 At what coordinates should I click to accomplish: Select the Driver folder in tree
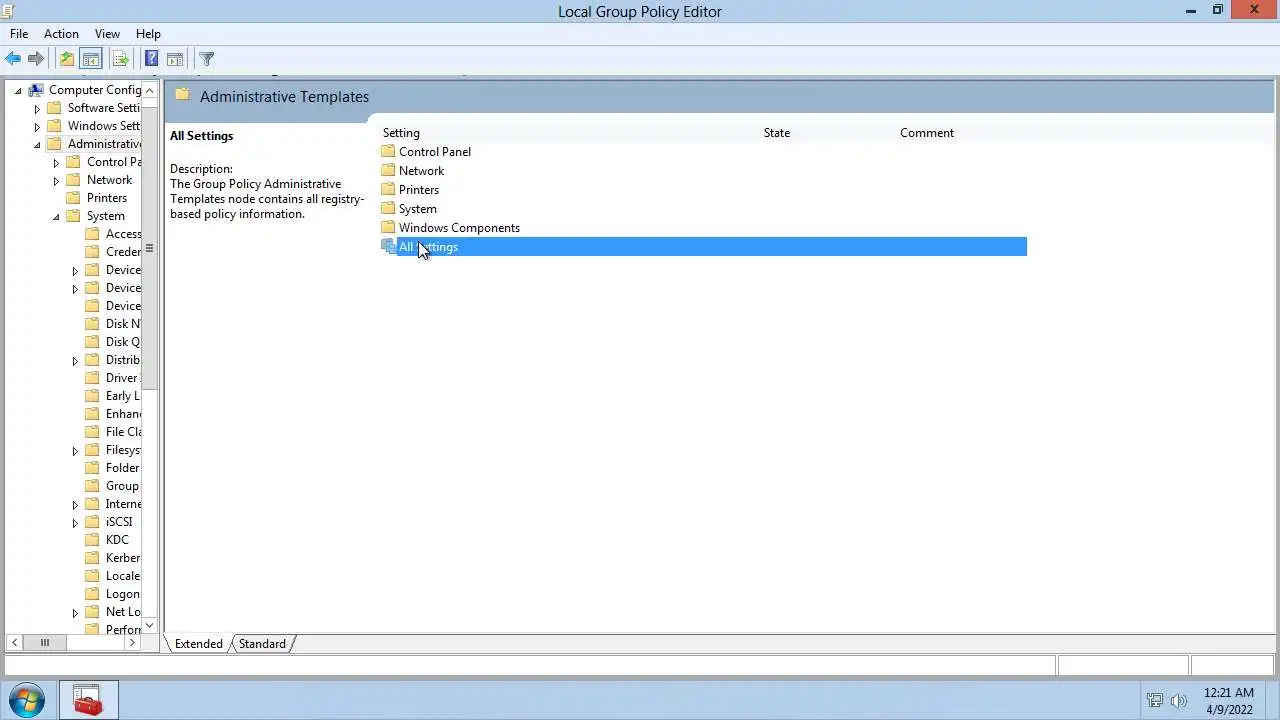pyautogui.click(x=122, y=378)
